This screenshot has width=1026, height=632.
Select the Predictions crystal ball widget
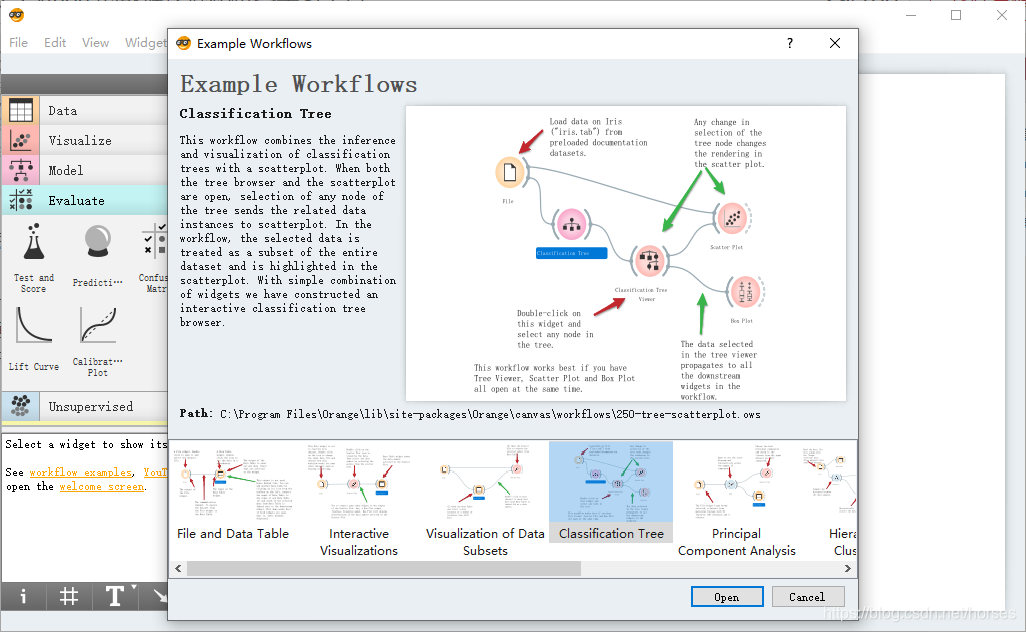point(97,256)
